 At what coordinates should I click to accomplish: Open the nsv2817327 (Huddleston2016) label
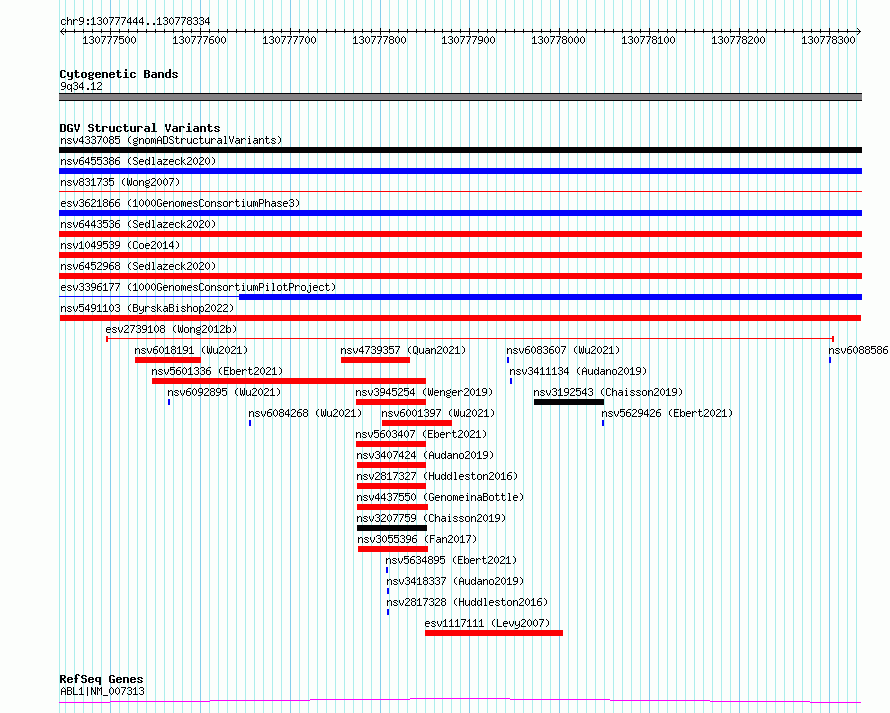pos(437,476)
